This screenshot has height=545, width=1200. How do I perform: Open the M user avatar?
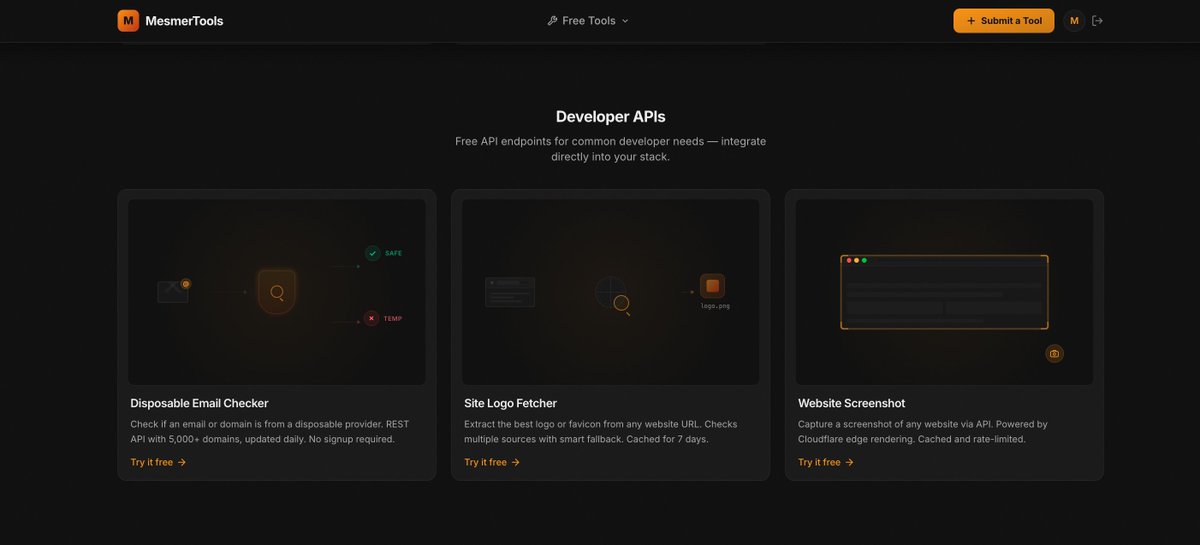1074,21
